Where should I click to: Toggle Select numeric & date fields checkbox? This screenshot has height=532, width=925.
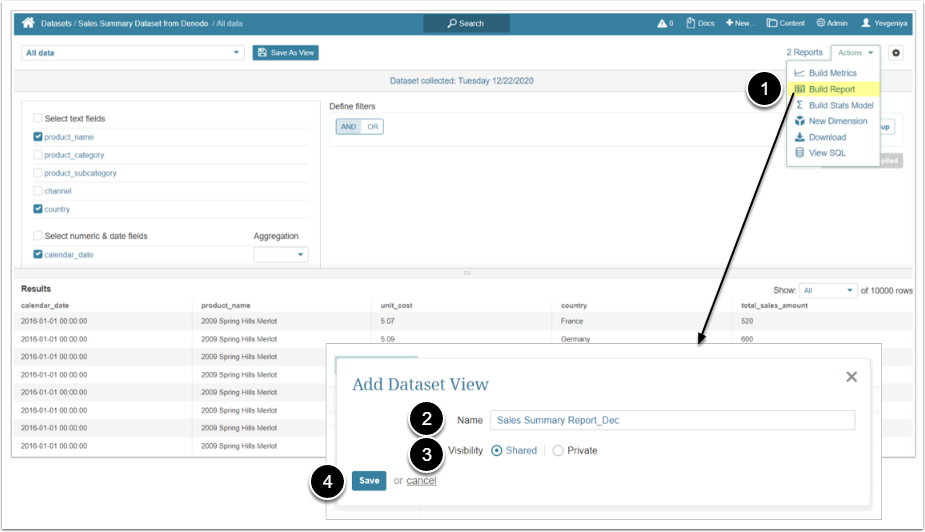point(38,235)
